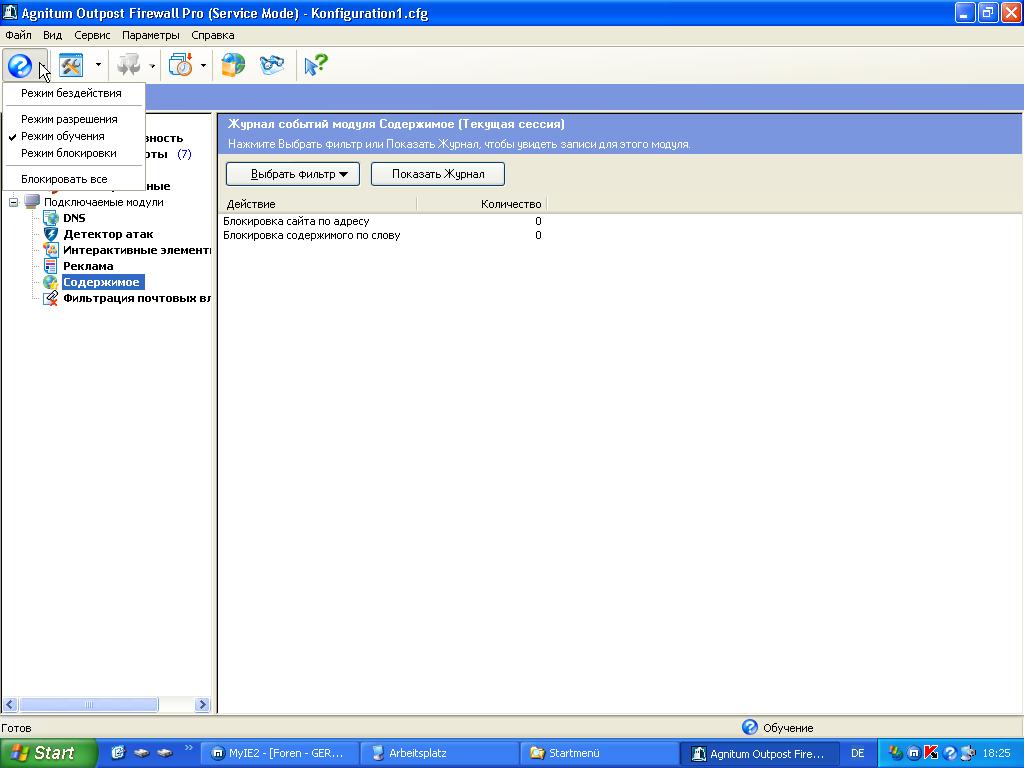Click Kaspersky tray icon
The image size is (1024, 768).
pyautogui.click(x=931, y=753)
